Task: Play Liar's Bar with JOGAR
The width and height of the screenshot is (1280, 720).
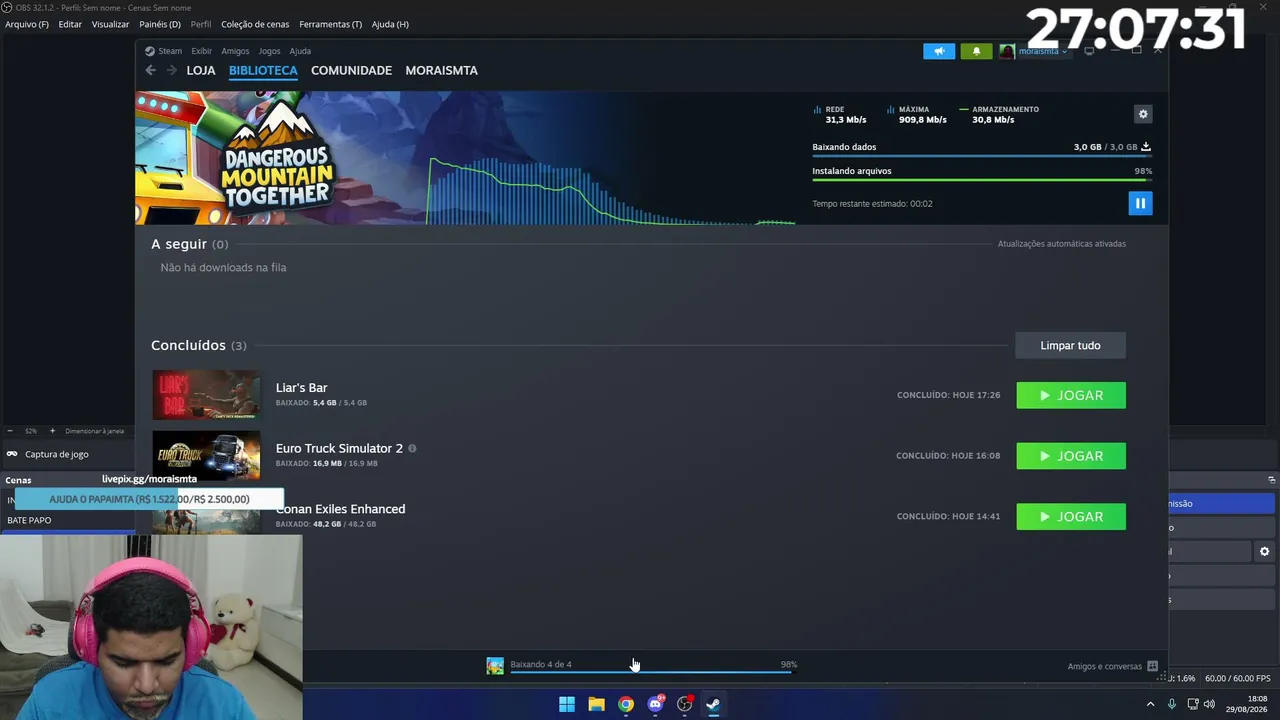Action: [x=1071, y=395]
